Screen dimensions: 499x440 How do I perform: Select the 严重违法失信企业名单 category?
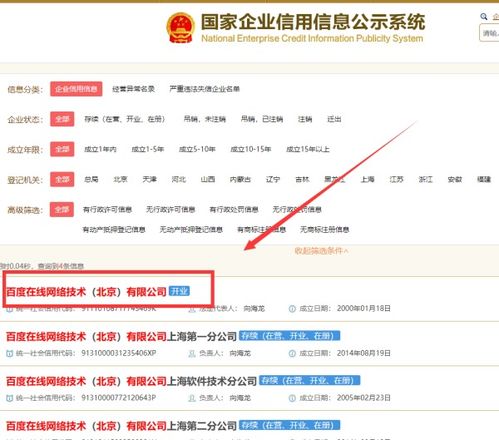tap(204, 89)
